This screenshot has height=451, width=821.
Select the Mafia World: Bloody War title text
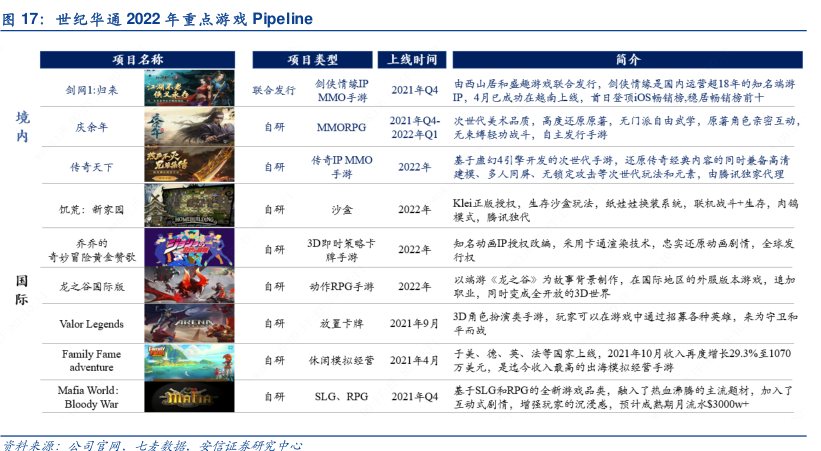pyautogui.click(x=91, y=397)
